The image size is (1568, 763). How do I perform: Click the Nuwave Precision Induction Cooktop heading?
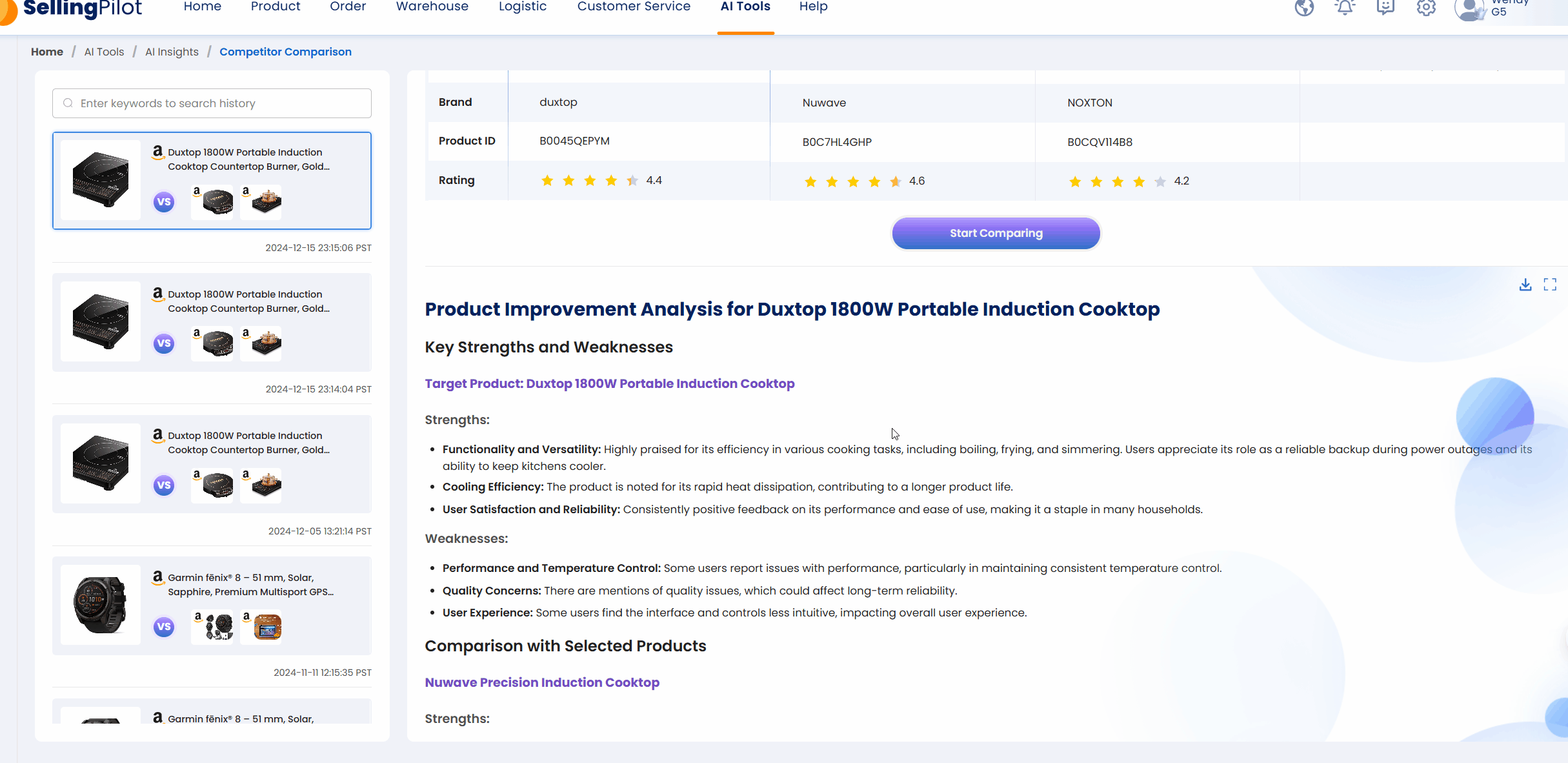tap(542, 682)
